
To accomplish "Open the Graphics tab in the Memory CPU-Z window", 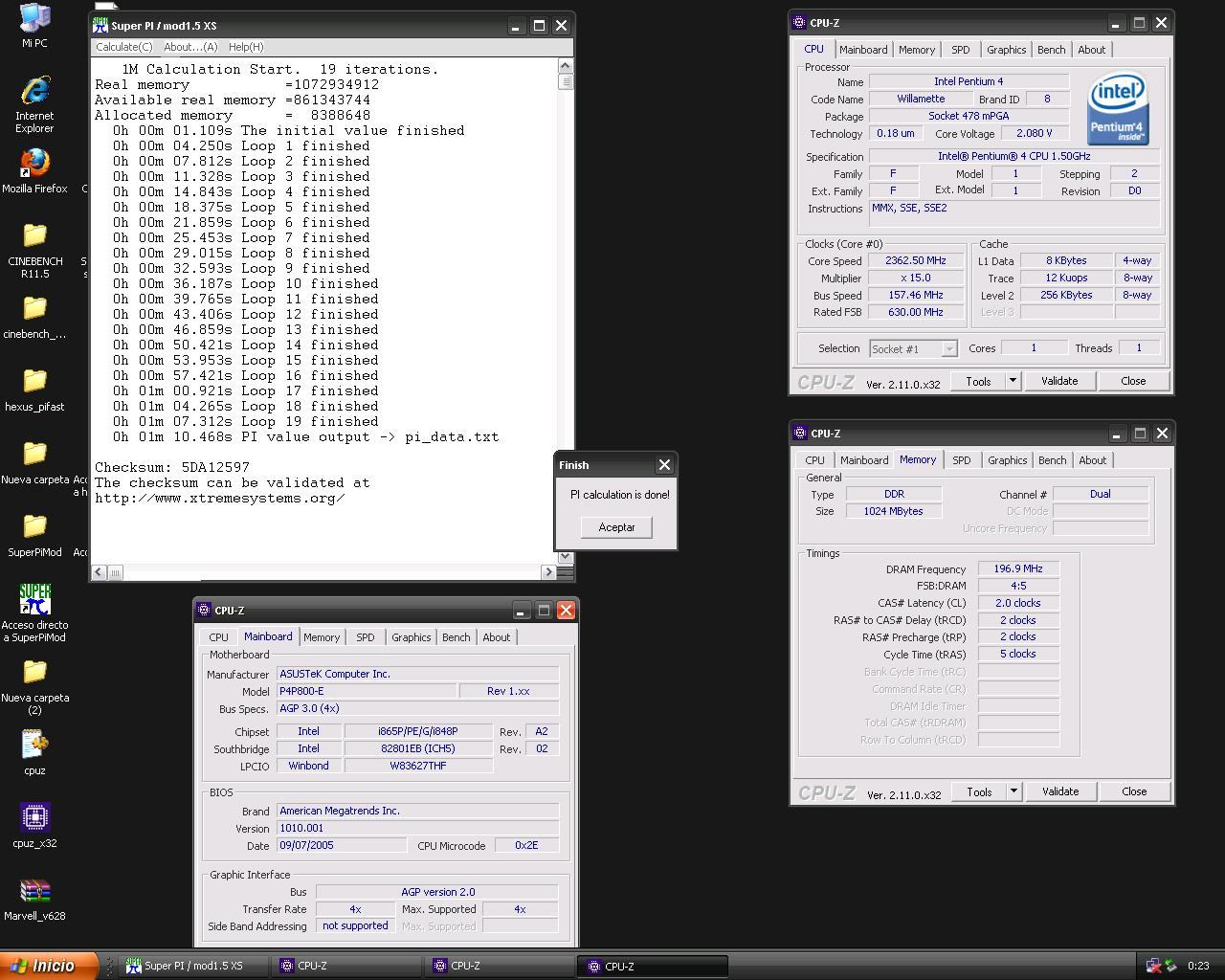I will tap(1007, 460).
